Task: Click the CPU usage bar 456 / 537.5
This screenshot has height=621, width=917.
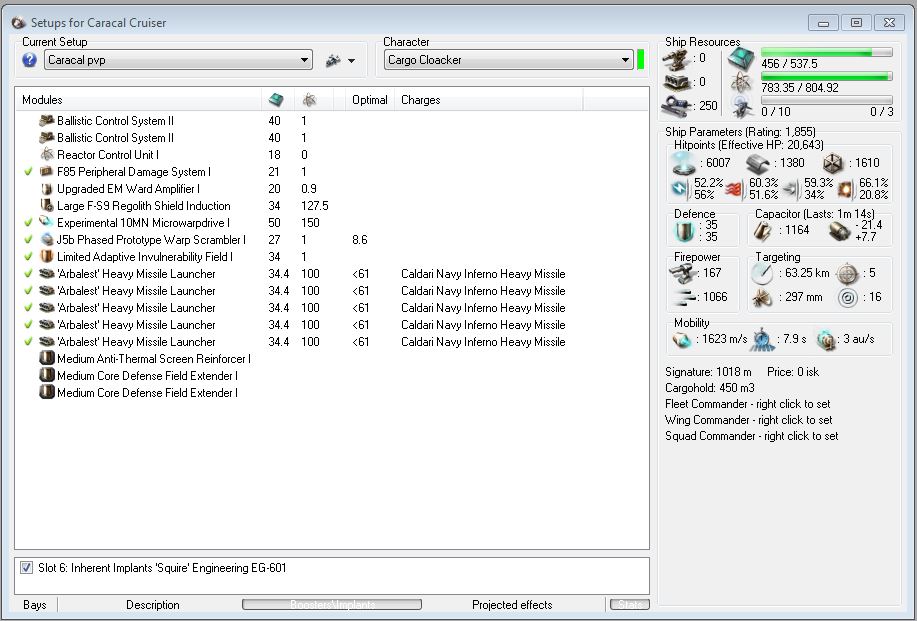Action: click(826, 53)
